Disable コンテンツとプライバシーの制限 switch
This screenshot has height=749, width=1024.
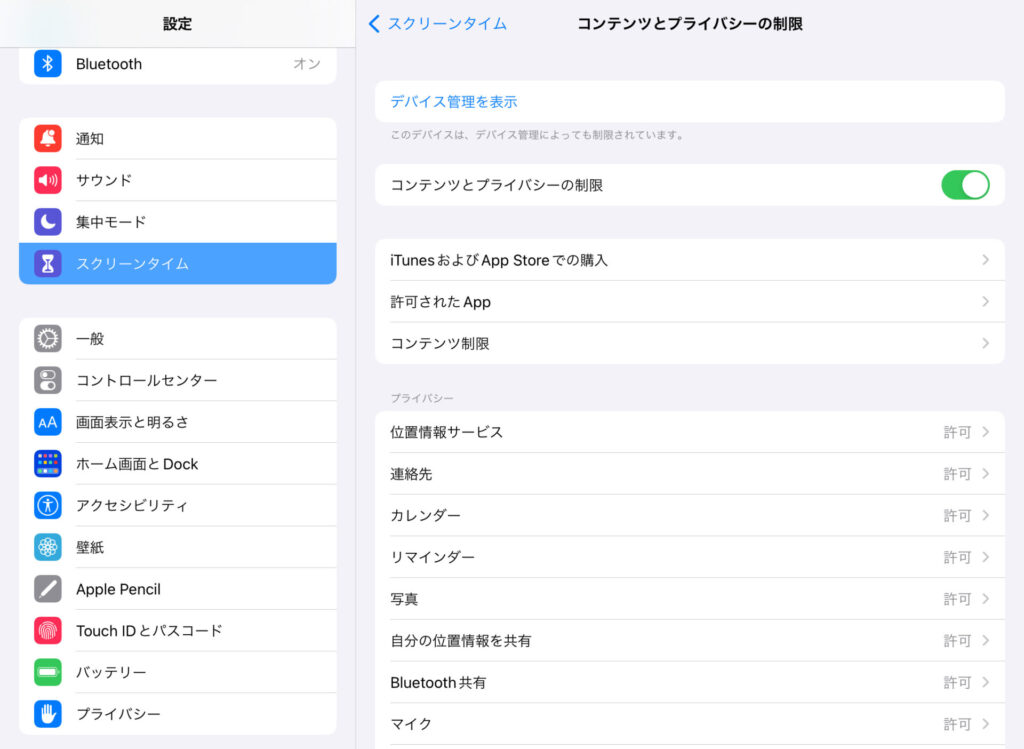click(964, 185)
